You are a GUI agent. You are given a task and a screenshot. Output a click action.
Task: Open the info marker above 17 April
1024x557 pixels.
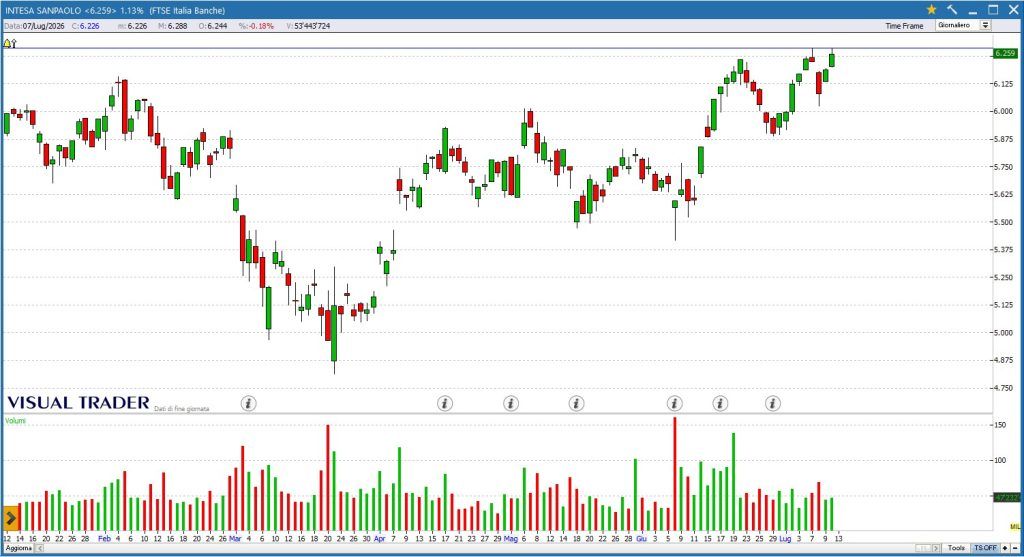pyautogui.click(x=445, y=403)
